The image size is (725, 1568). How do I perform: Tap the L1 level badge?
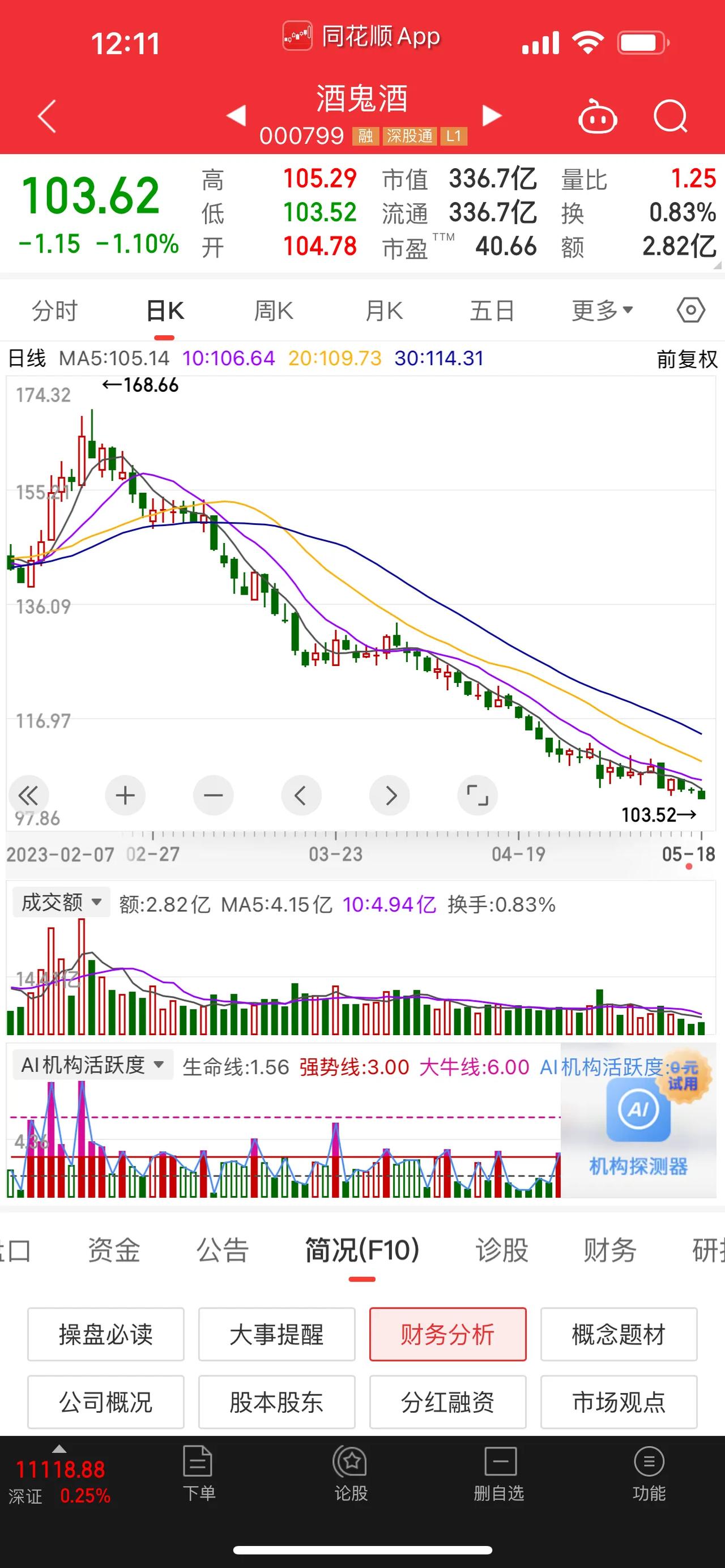(x=454, y=136)
